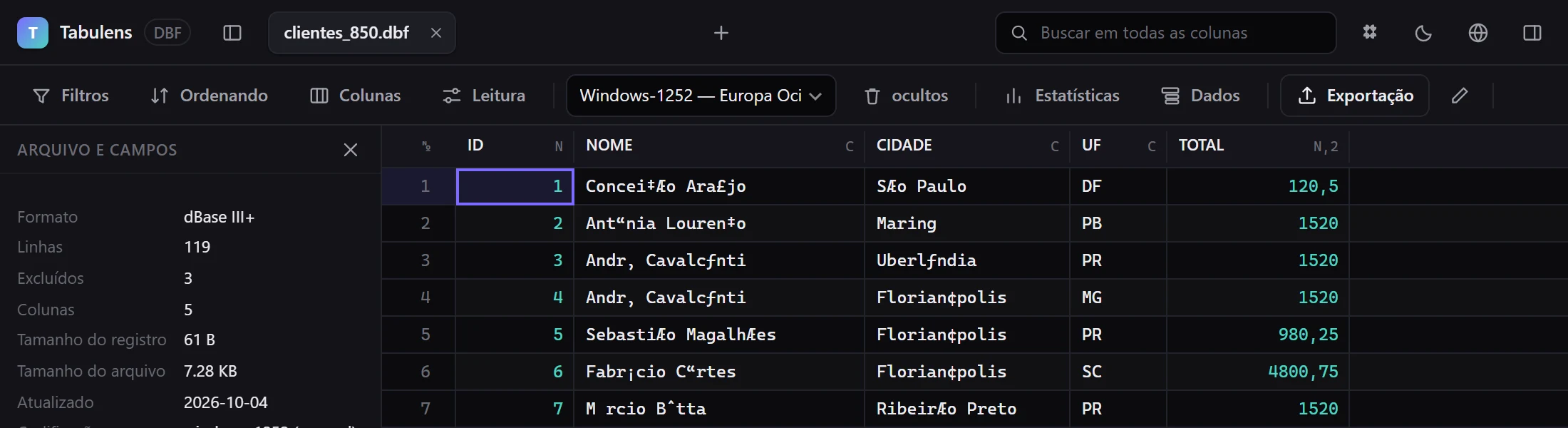This screenshot has height=428, width=1568.
Task: Click the TOTAL cell '980,25'
Action: pos(1259,335)
